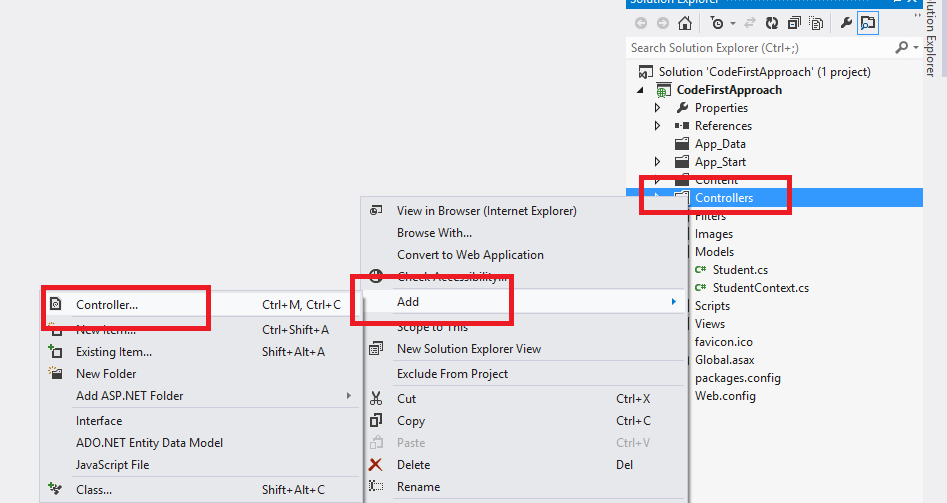Toggle the Show All Files button

click(x=817, y=23)
